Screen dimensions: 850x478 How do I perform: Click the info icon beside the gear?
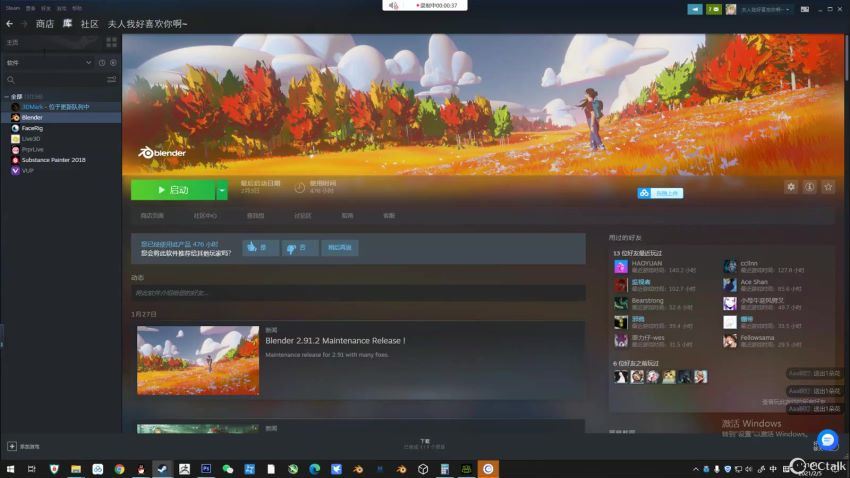[809, 187]
